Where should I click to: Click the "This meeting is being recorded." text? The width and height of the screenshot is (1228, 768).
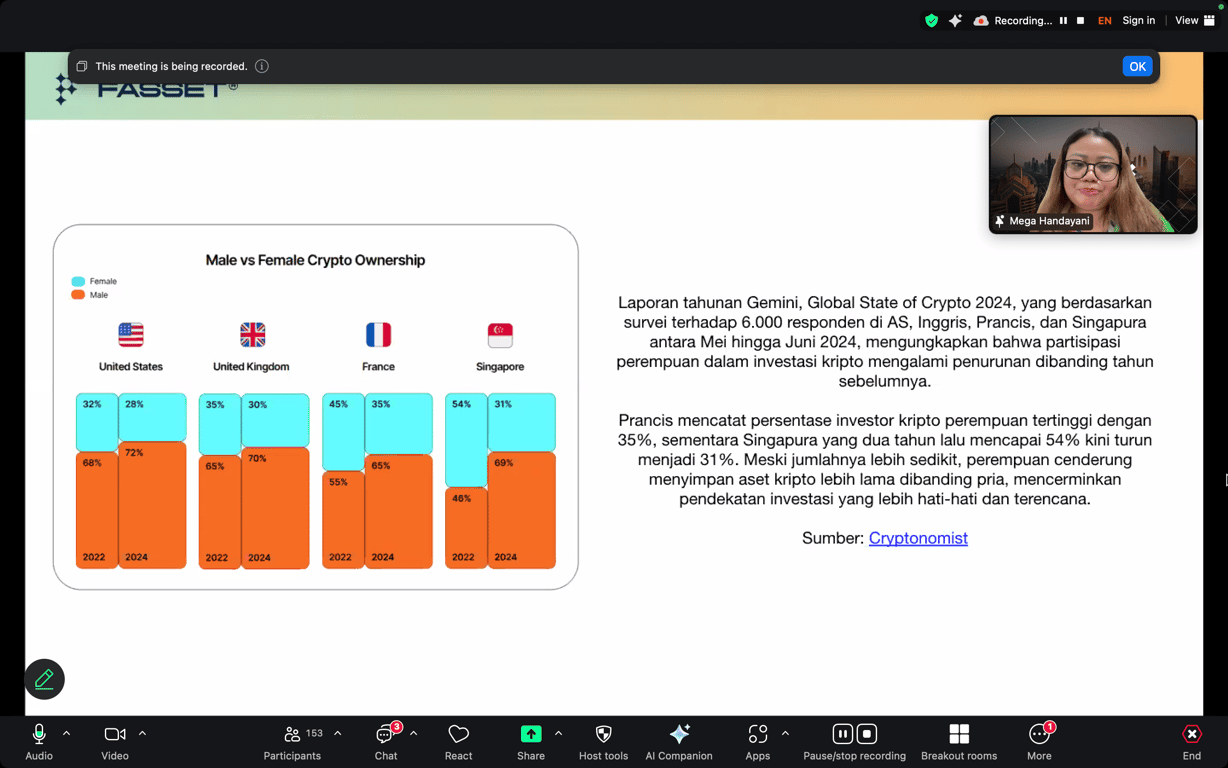tap(171, 66)
